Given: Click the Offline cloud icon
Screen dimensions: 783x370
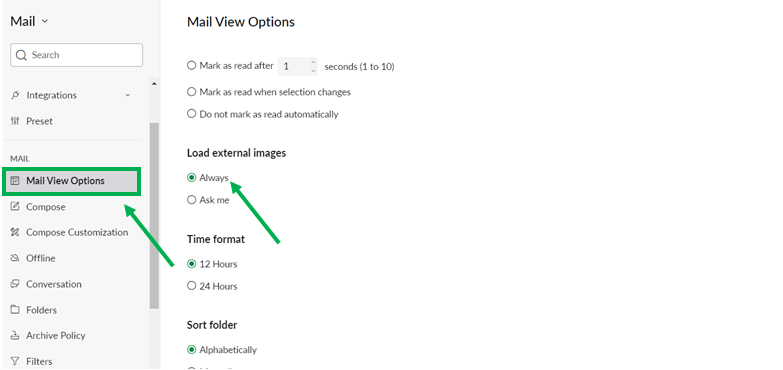Looking at the screenshot, I should click(x=15, y=258).
